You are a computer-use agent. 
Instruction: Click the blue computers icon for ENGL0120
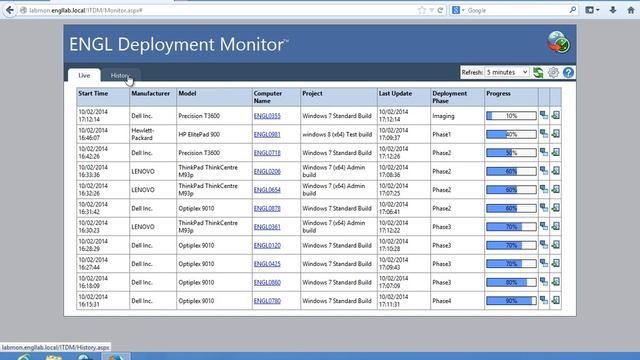click(544, 245)
